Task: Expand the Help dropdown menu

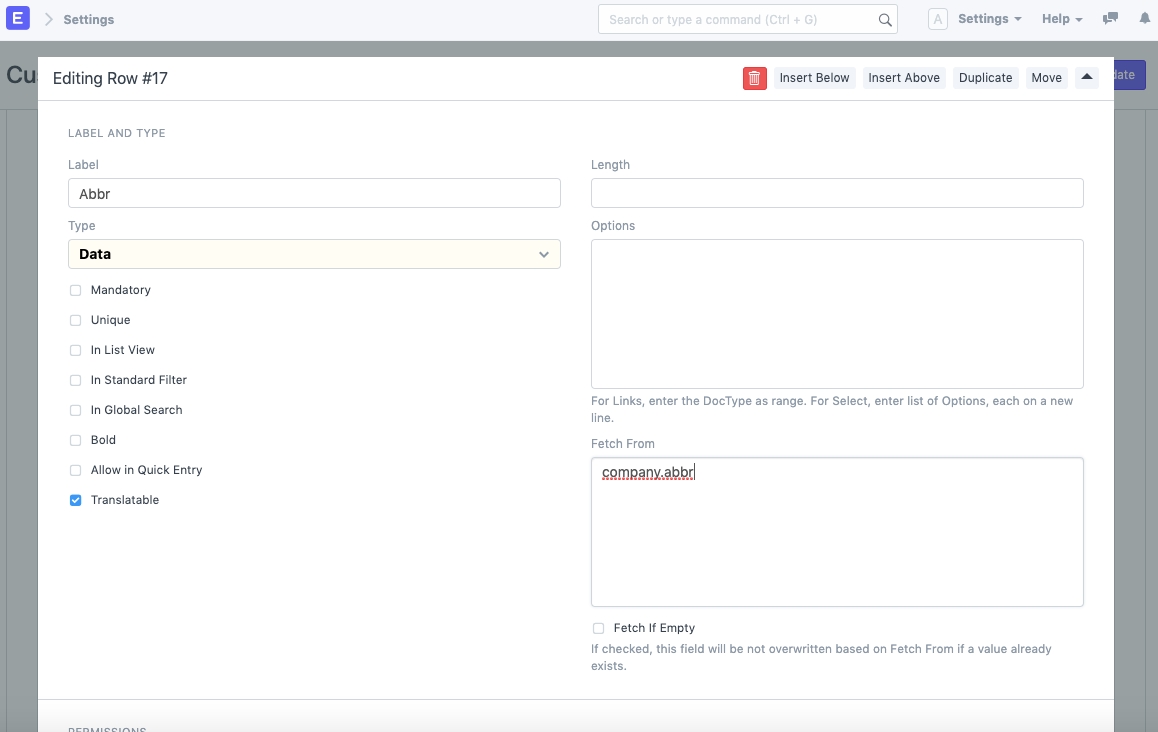Action: (1062, 19)
